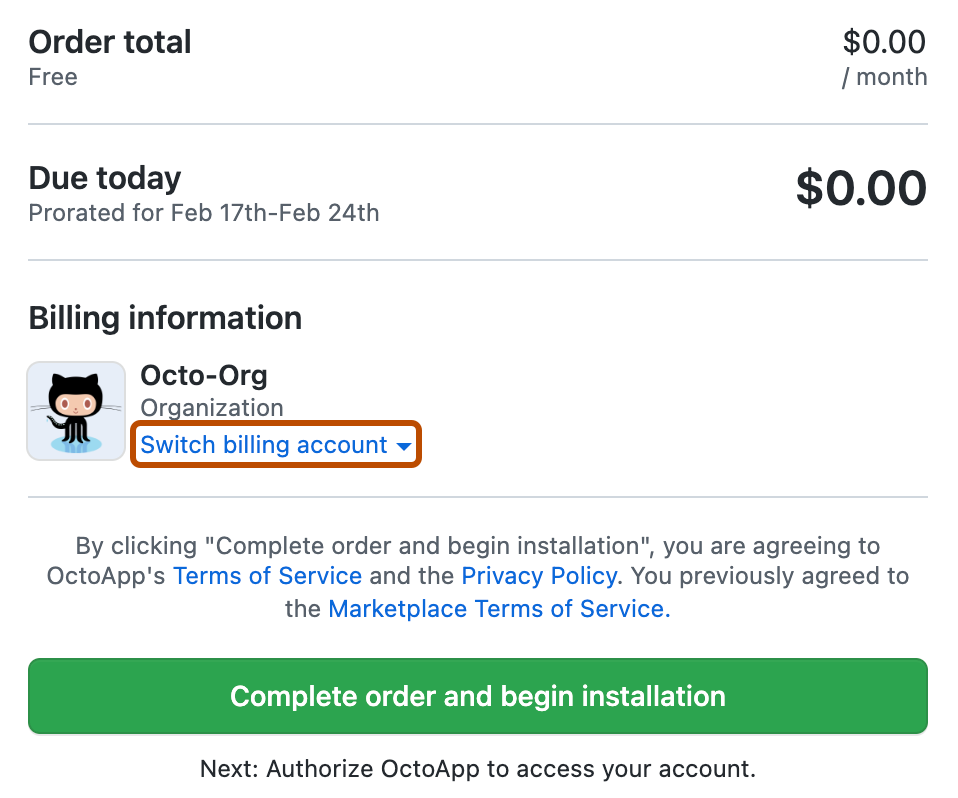This screenshot has height=798, width=958.
Task: Open the Marketplace Terms of Service
Action: [496, 608]
